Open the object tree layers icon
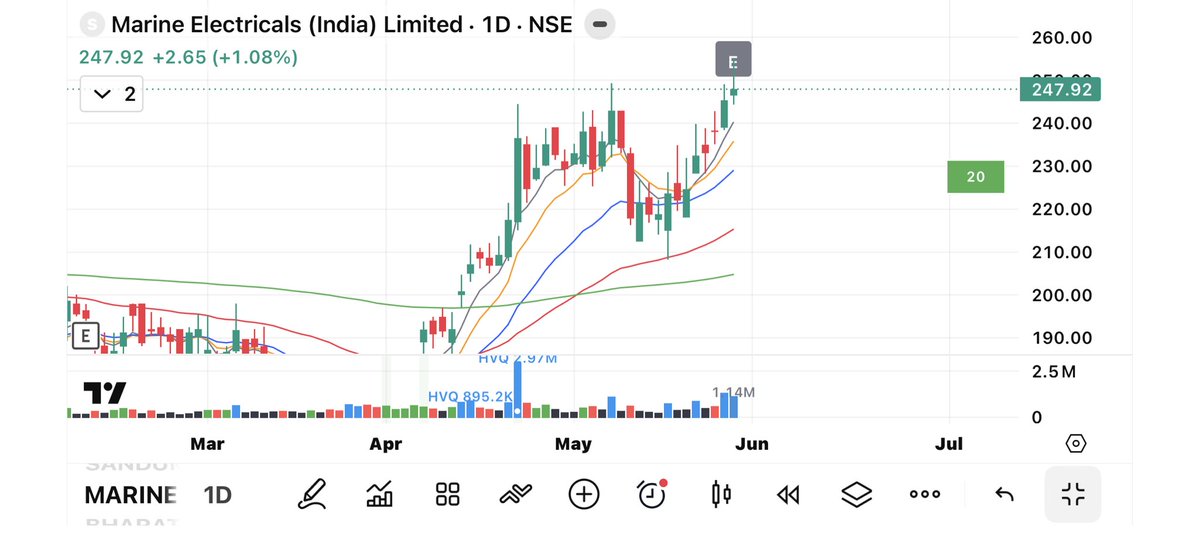This screenshot has height=554, width=1199. [x=856, y=494]
